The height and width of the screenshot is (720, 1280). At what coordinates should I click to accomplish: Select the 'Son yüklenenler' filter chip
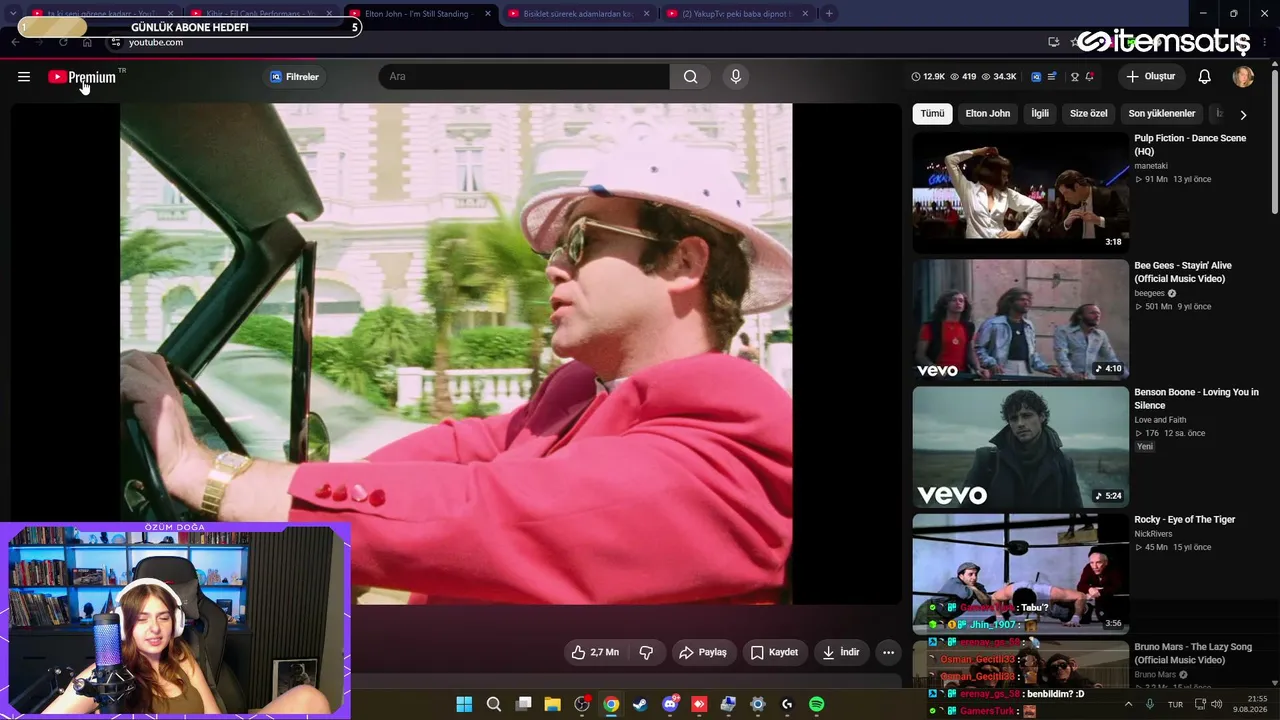click(1162, 114)
